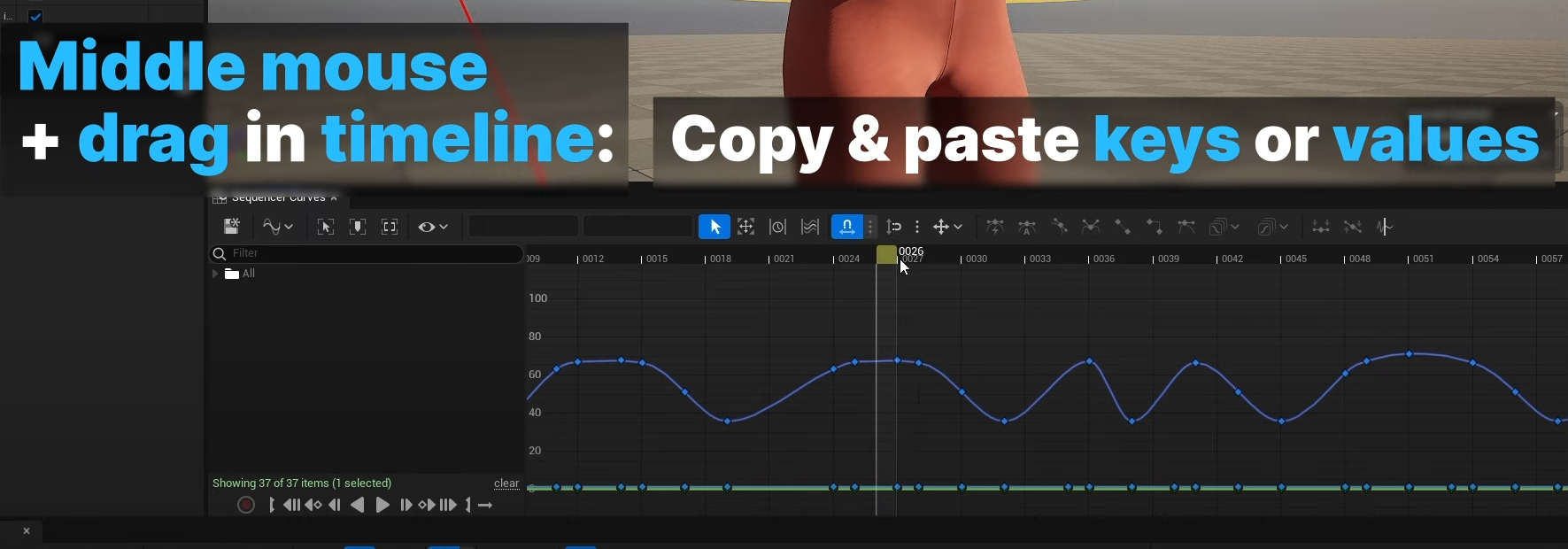Click the zoom-to-fit selection icon
Image resolution: width=1568 pixels, height=549 pixels.
(326, 227)
